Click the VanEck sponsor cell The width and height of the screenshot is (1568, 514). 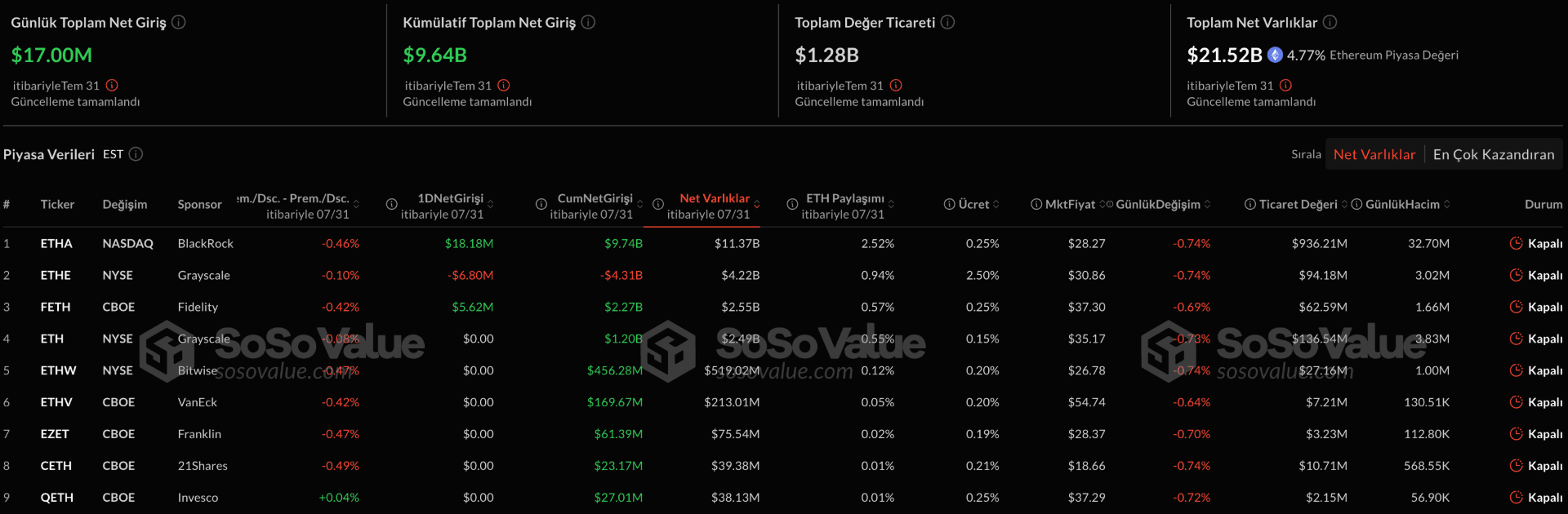point(198,402)
